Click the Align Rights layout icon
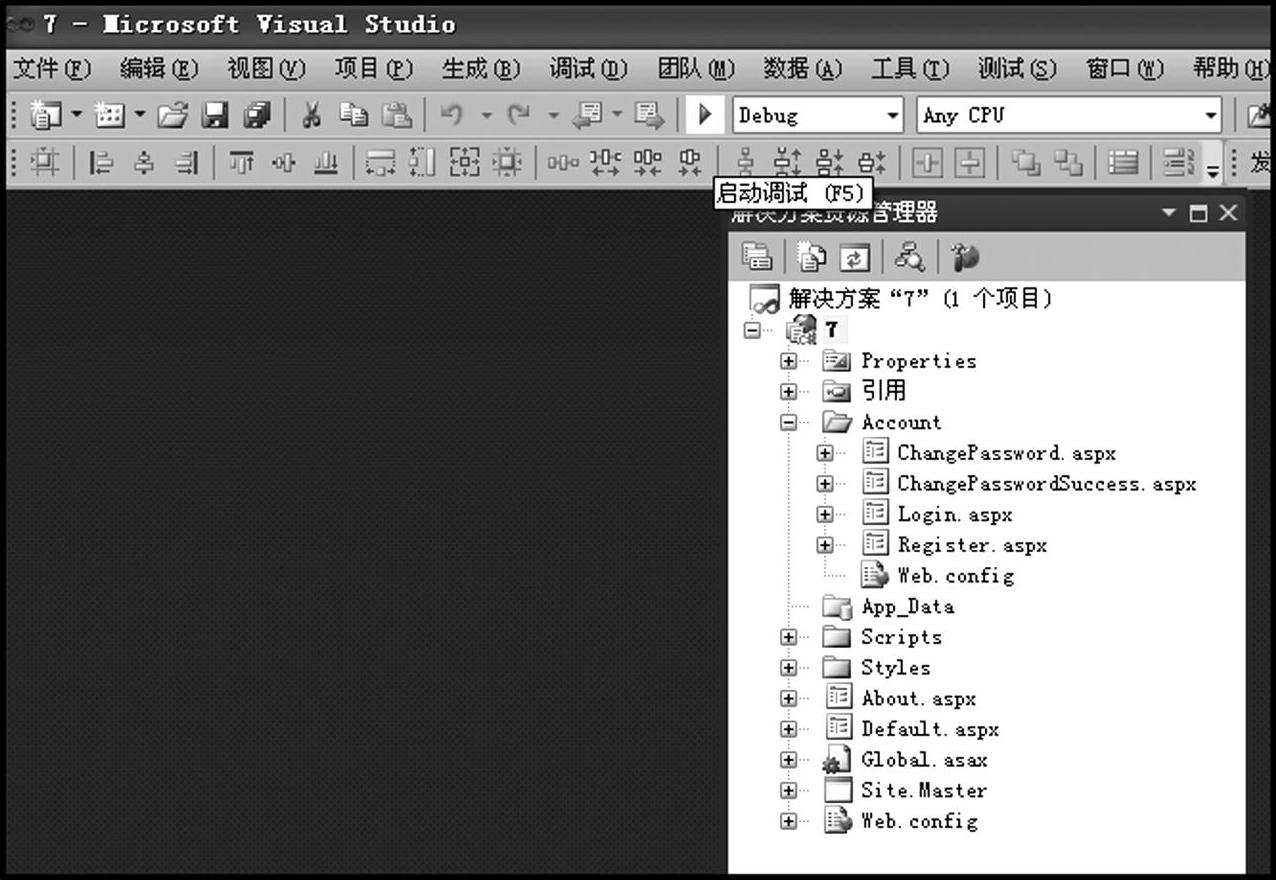1276x880 pixels. pos(187,162)
